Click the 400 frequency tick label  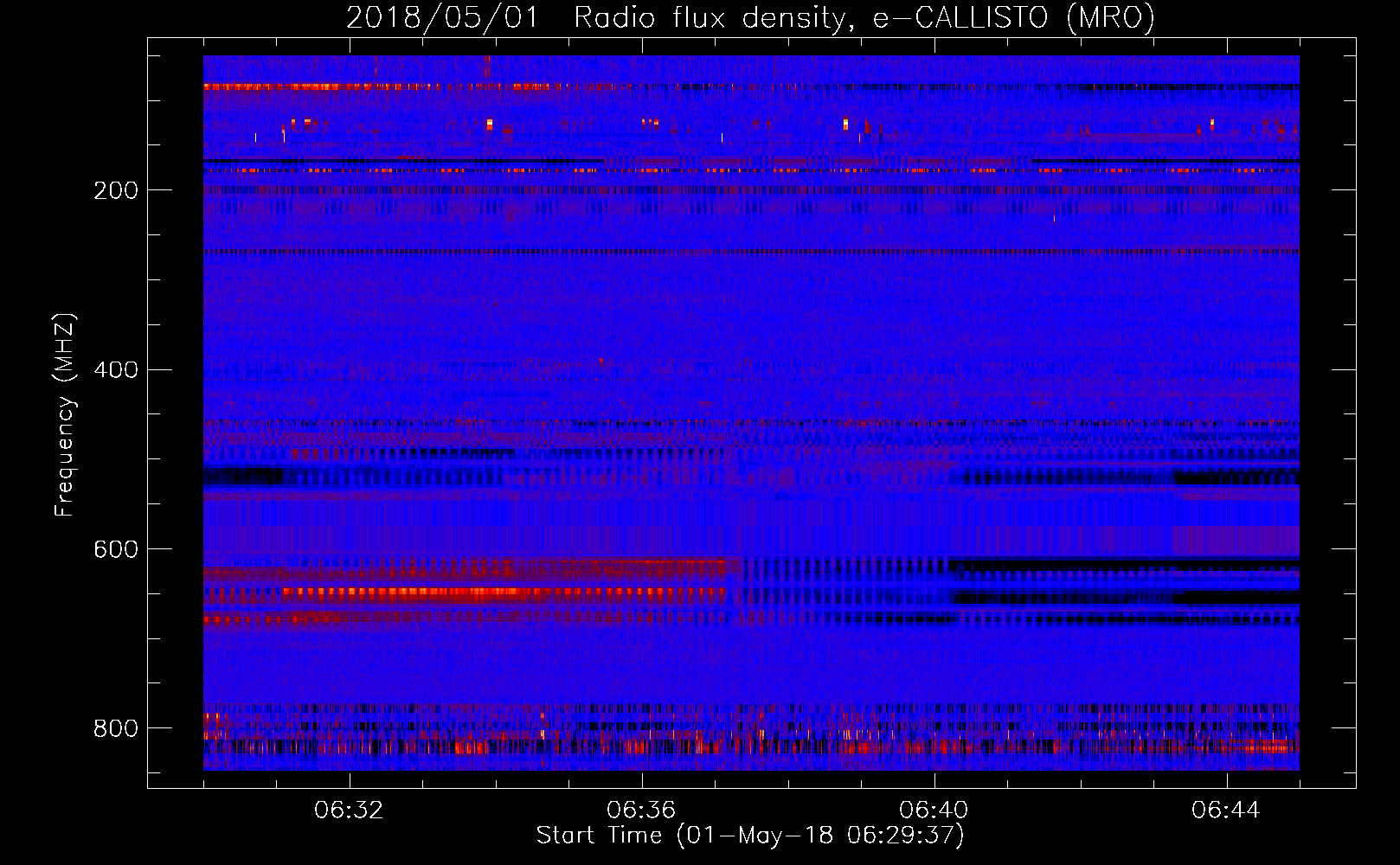(x=116, y=370)
